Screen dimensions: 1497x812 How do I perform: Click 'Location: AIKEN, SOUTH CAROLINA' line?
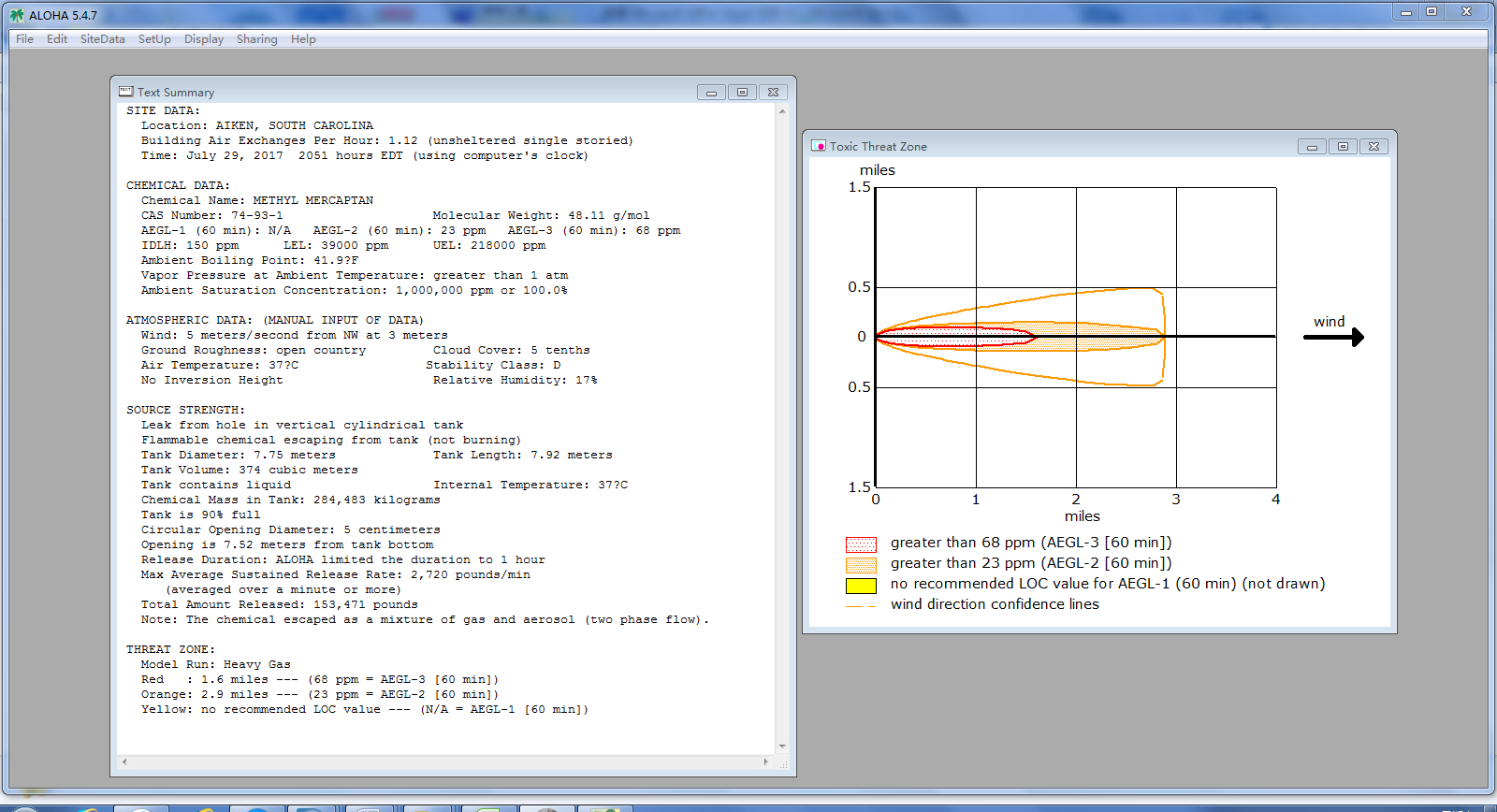point(257,125)
